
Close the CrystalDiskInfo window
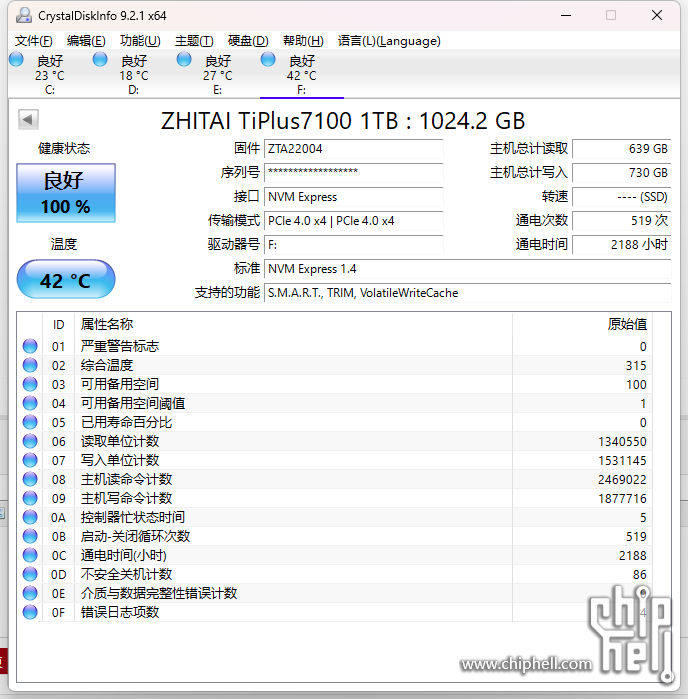(656, 15)
